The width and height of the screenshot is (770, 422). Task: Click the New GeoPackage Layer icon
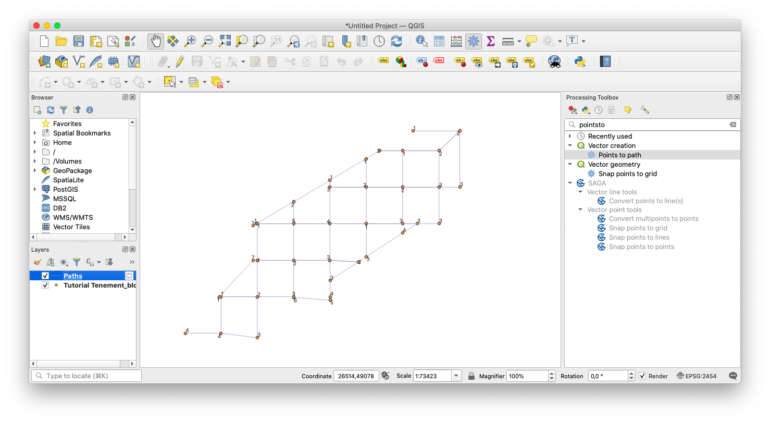pos(62,61)
